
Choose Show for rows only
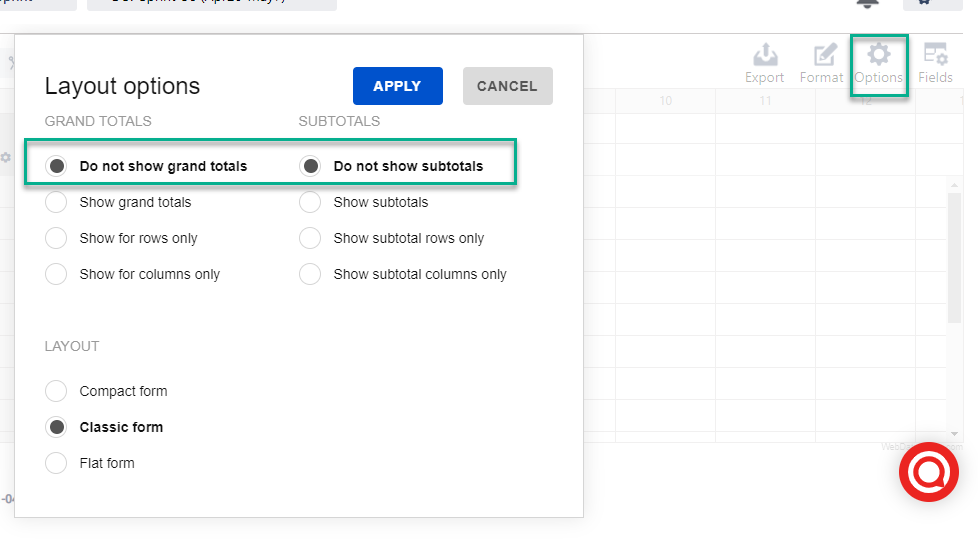[57, 238]
